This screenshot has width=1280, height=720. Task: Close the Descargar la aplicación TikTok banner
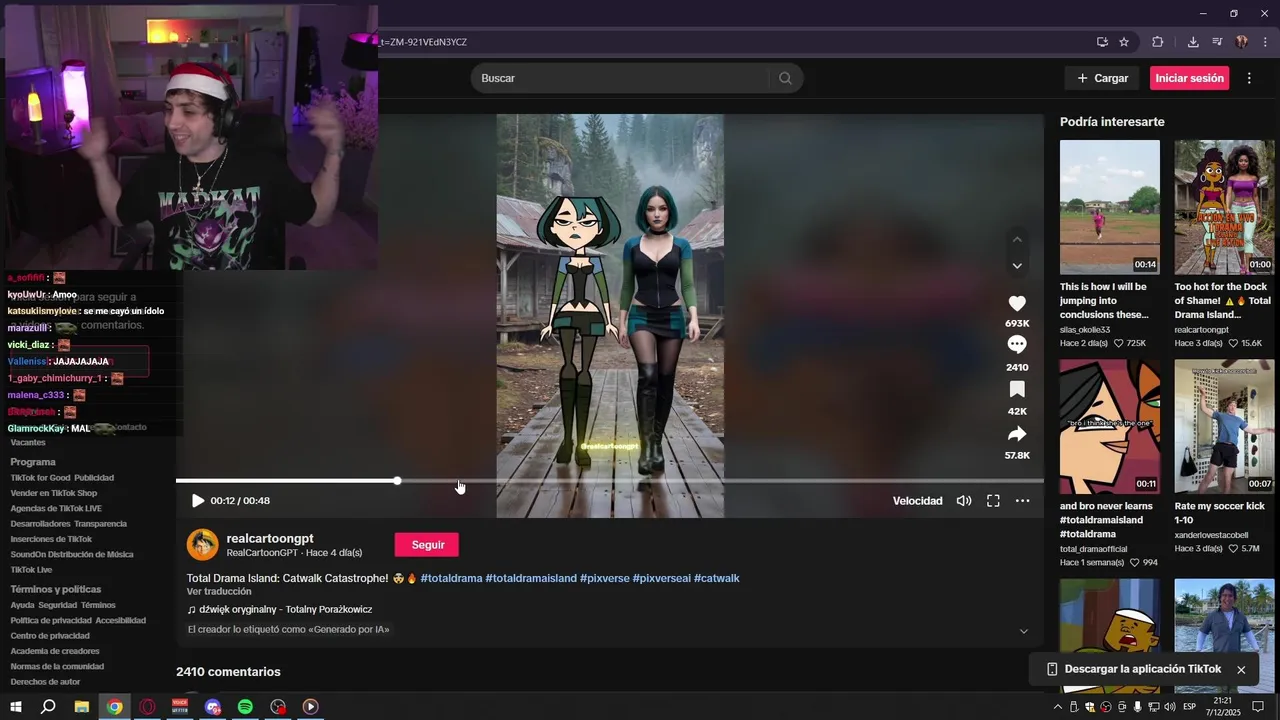tap(1241, 670)
